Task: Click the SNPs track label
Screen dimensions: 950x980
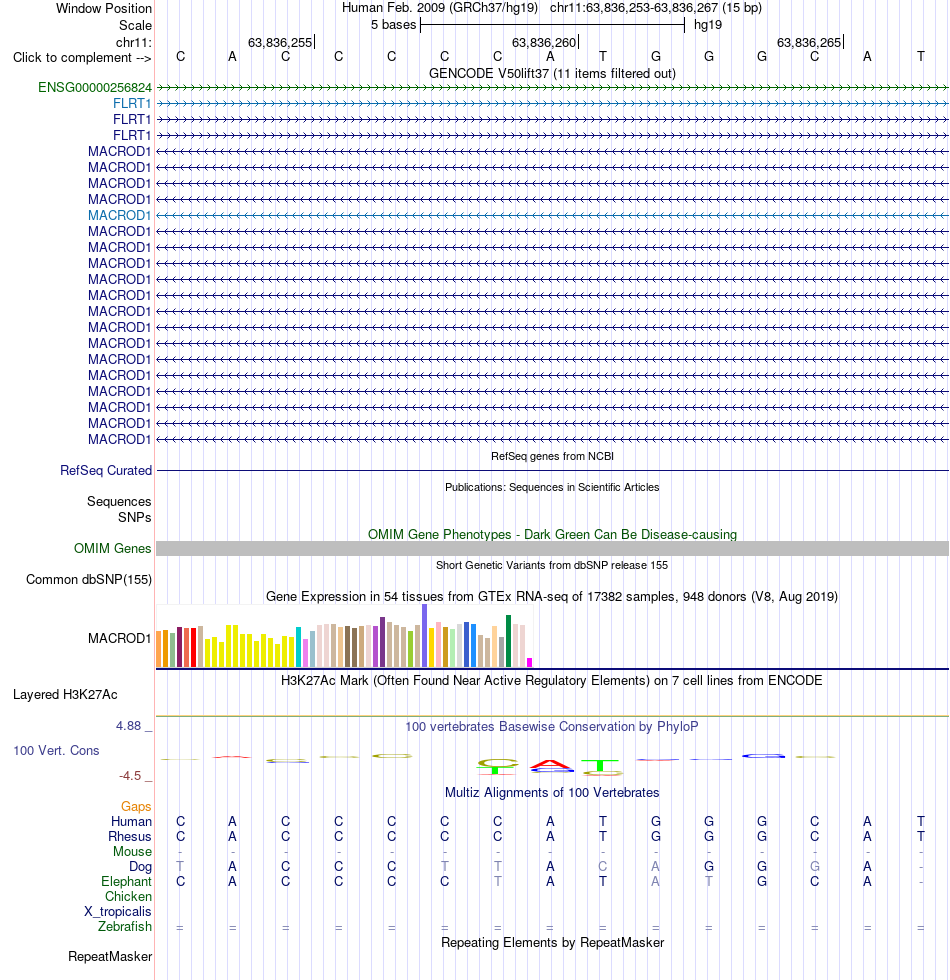Action: 134,517
